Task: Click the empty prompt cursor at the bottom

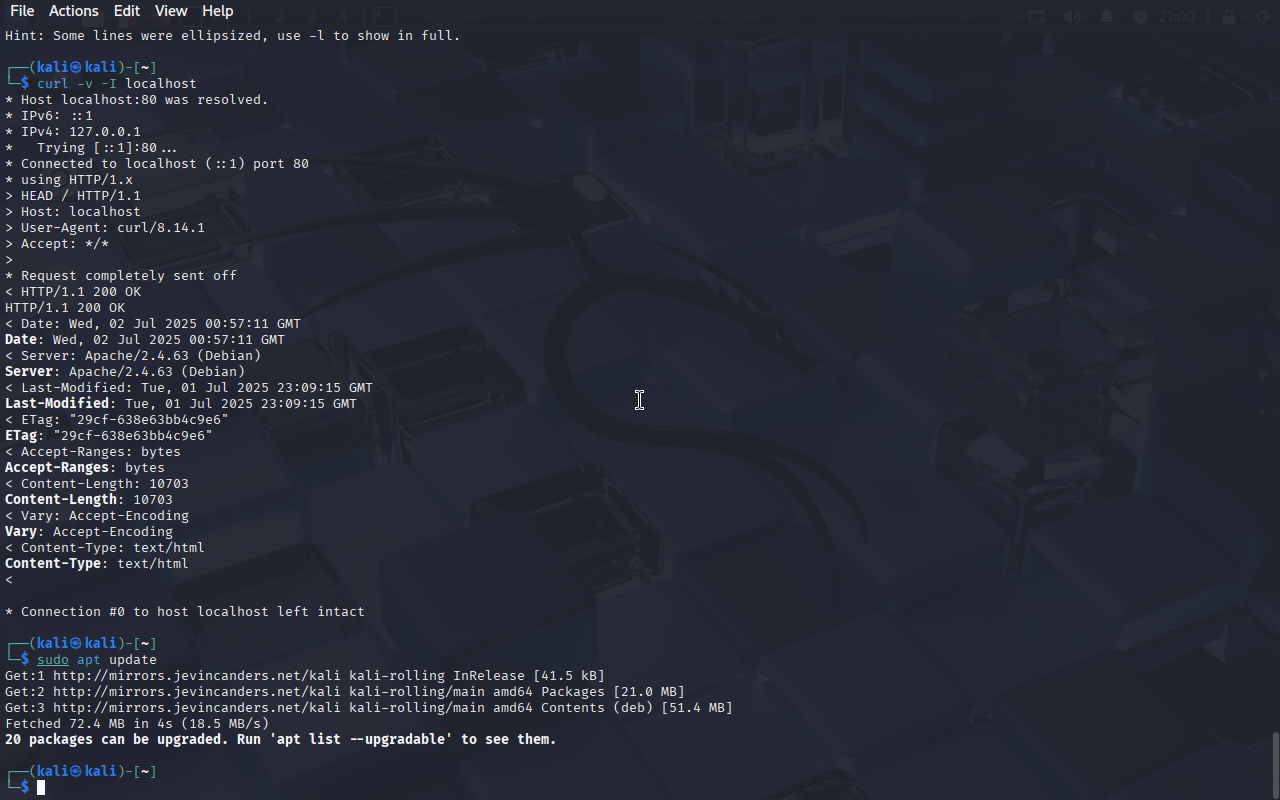Action: [41, 788]
